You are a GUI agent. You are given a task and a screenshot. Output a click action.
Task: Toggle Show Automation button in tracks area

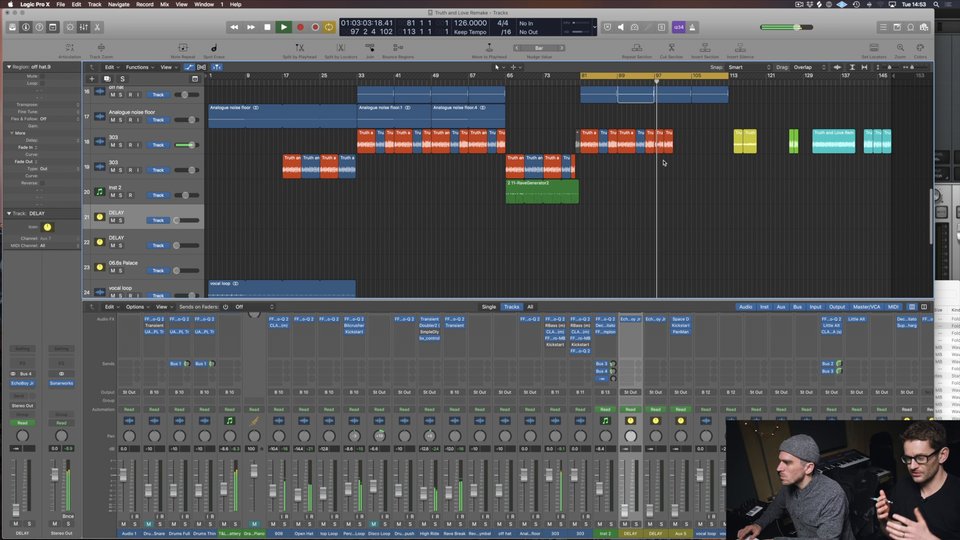pyautogui.click(x=189, y=67)
